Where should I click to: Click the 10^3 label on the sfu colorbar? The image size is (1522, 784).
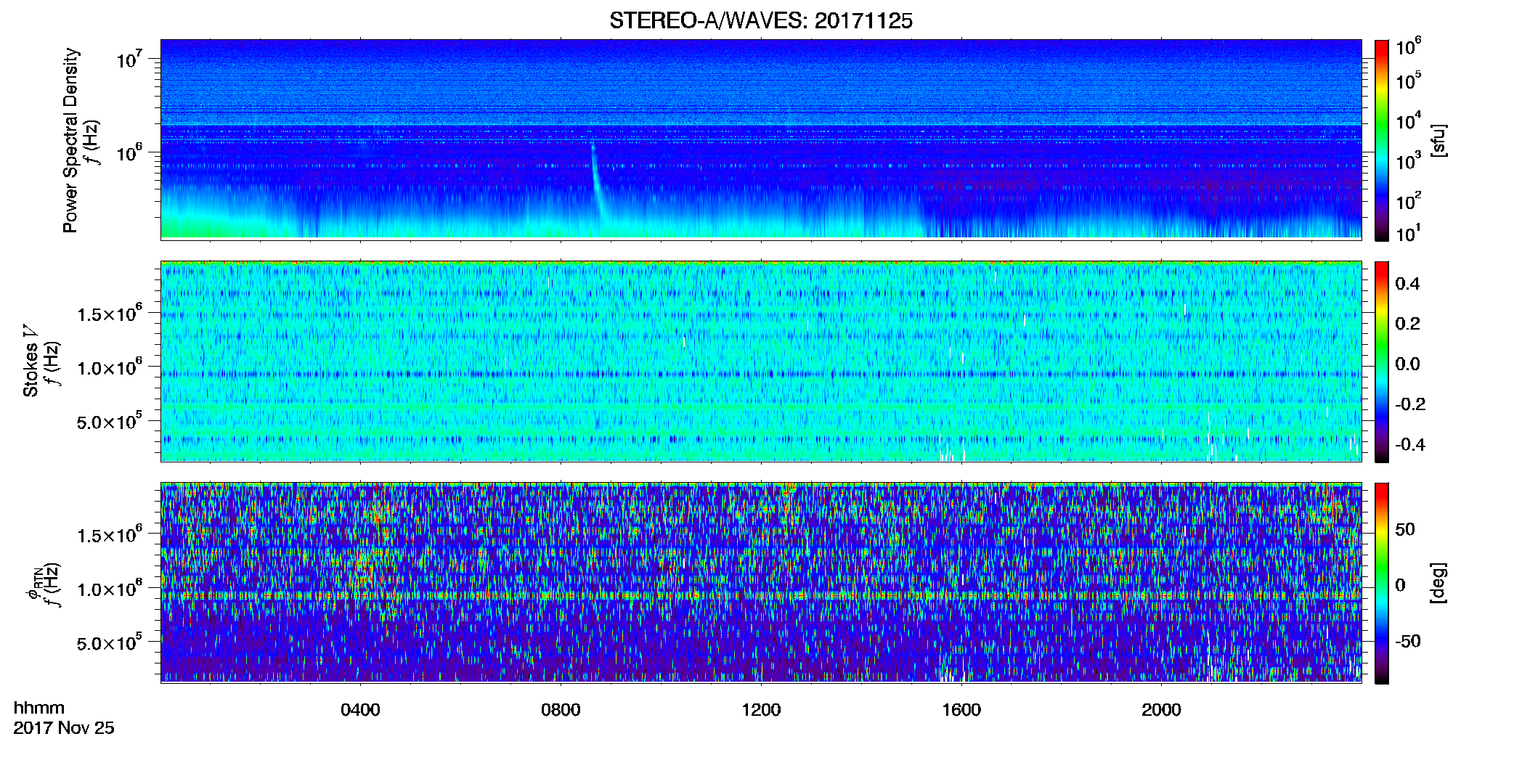click(x=1409, y=160)
